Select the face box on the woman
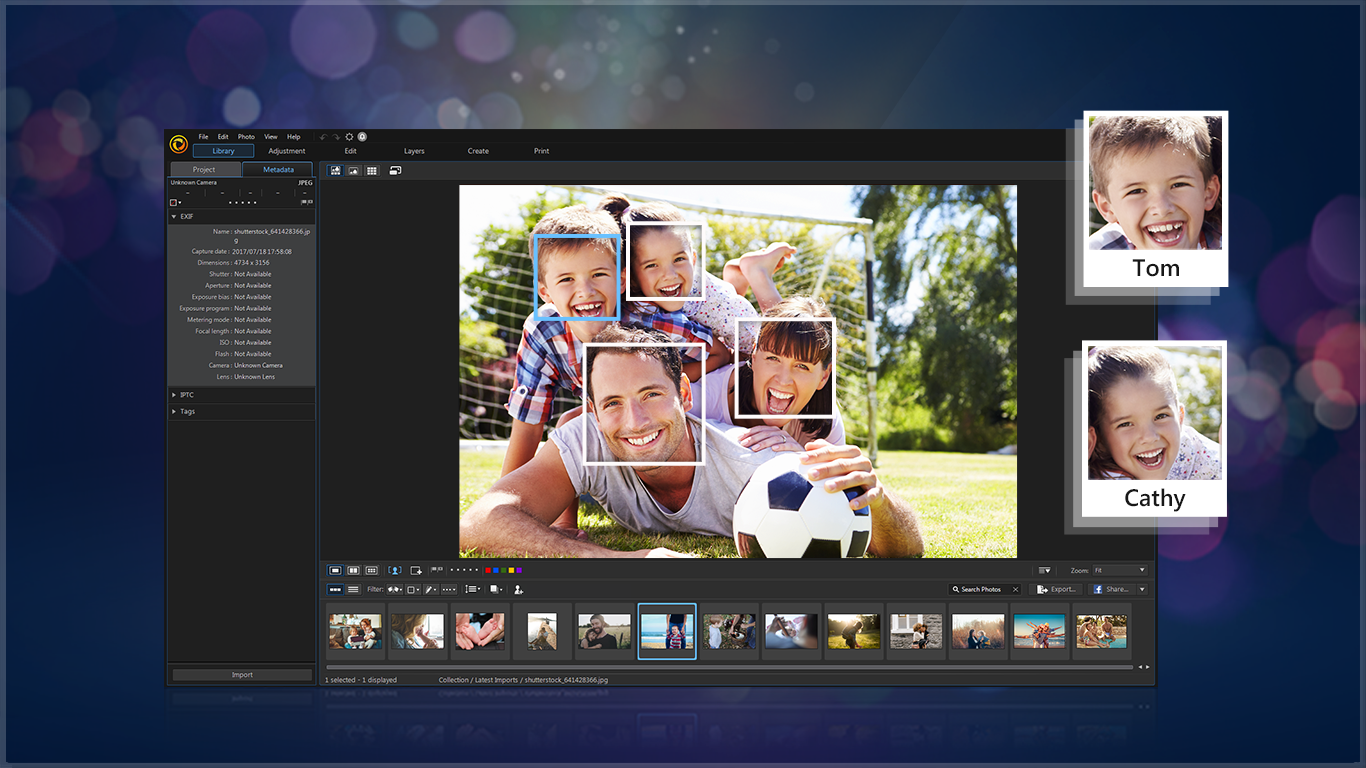This screenshot has height=768, width=1366. tap(785, 367)
